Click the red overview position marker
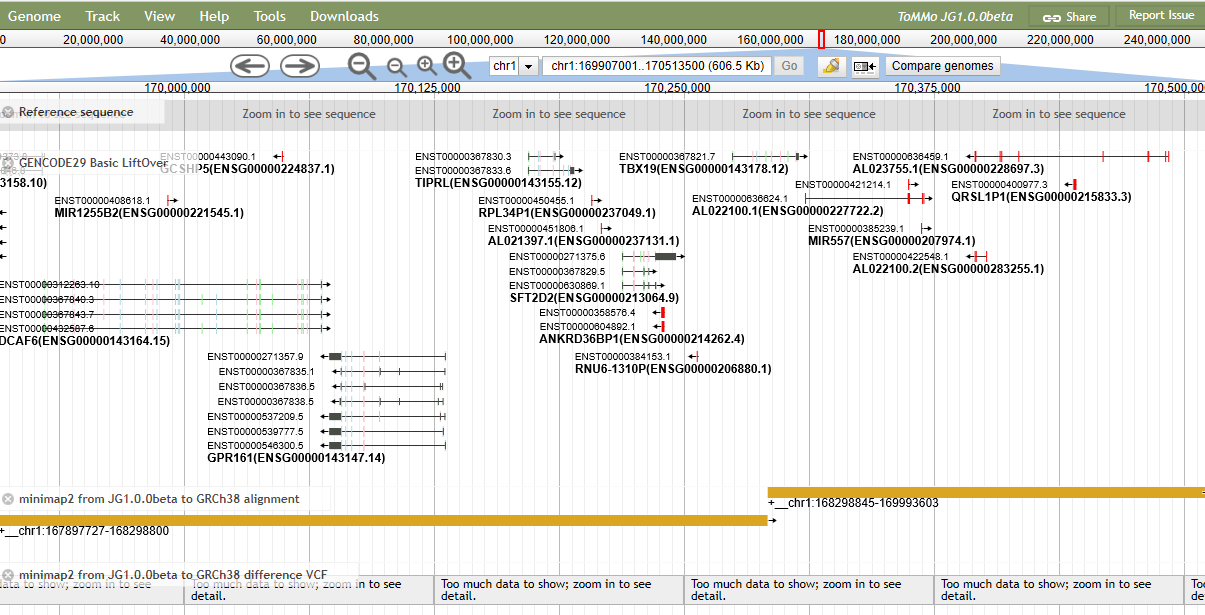Image resolution: width=1205 pixels, height=615 pixels. 821,40
